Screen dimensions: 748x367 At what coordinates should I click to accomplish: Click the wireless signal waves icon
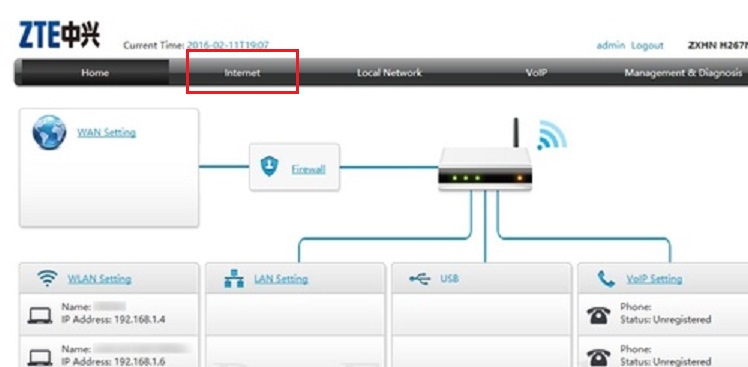tap(551, 135)
